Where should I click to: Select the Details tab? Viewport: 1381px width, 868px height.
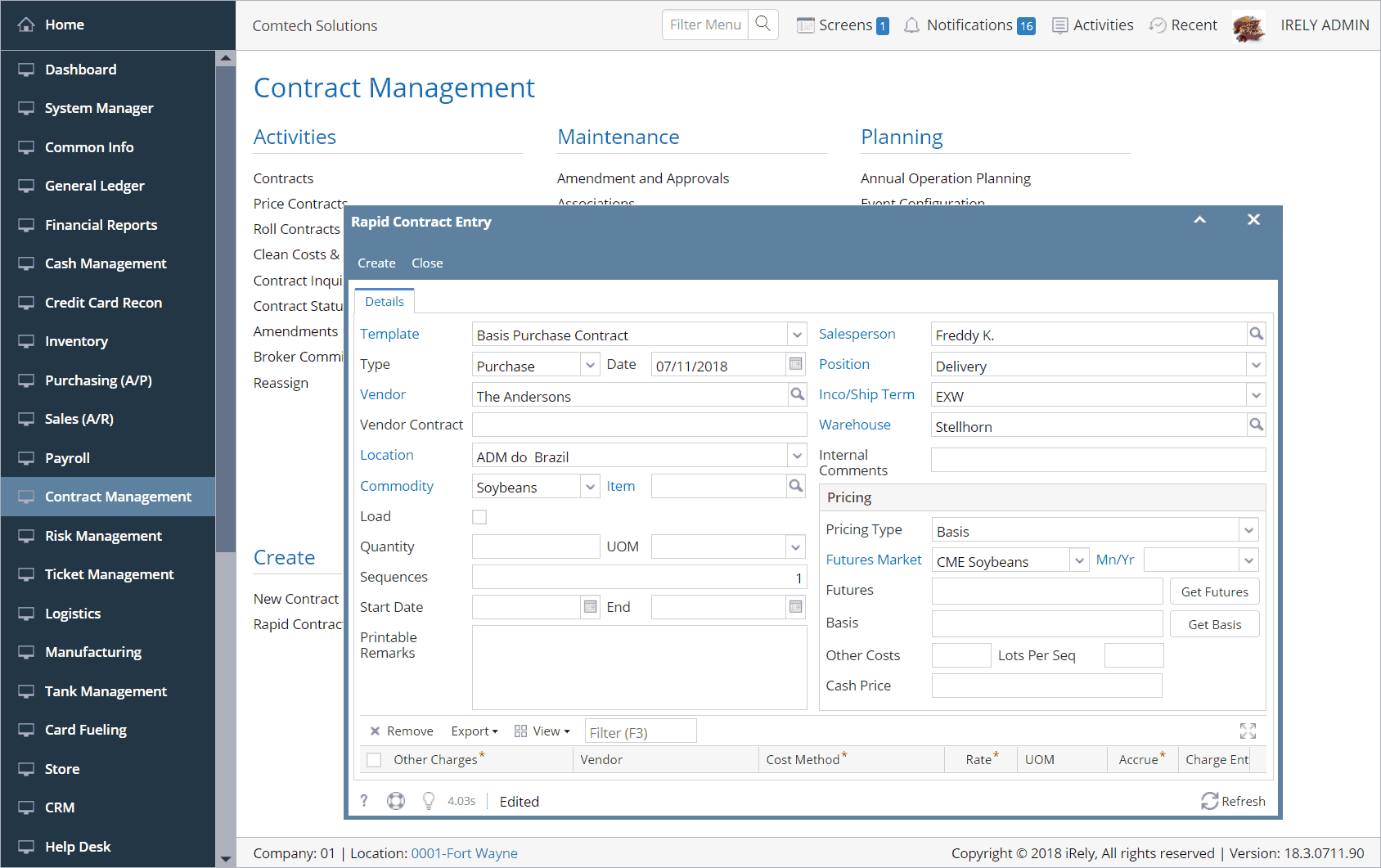[x=385, y=302]
